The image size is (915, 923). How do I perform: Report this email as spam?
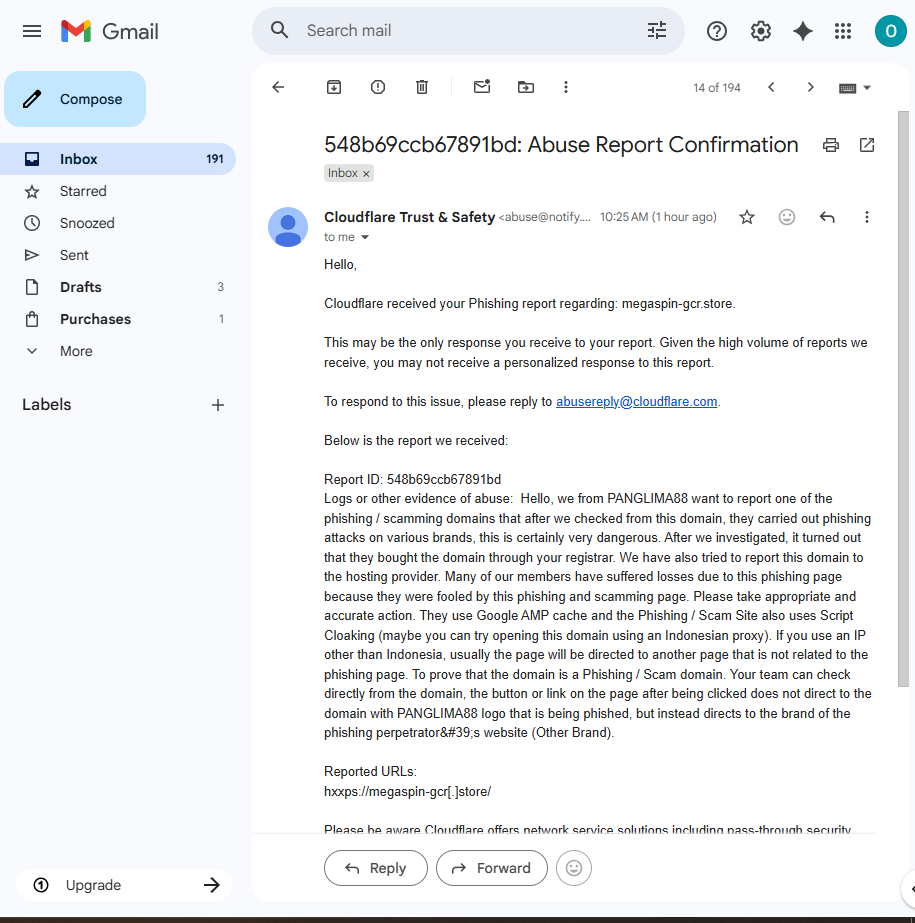click(x=378, y=88)
